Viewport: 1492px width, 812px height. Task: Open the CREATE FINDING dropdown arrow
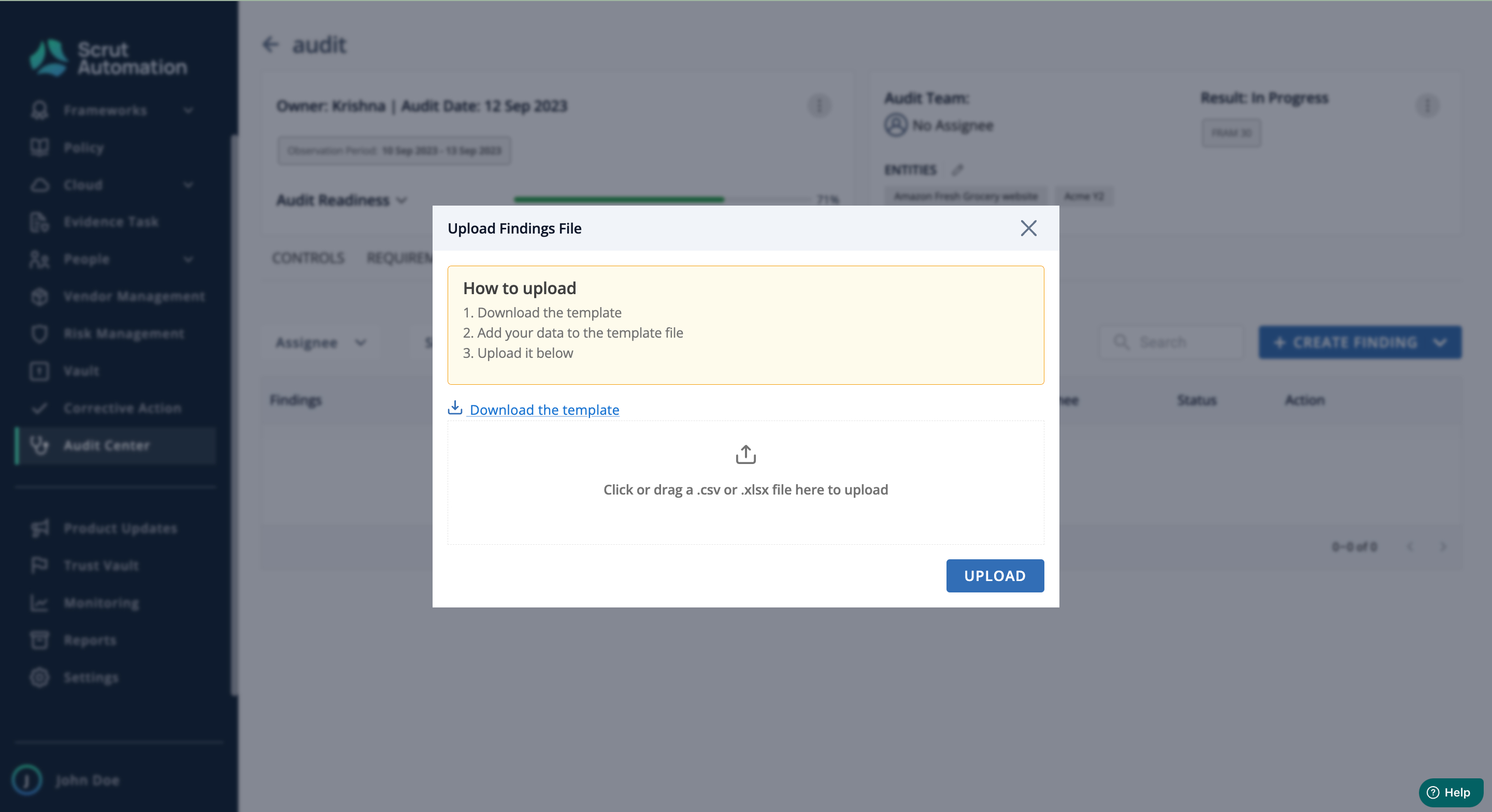click(x=1440, y=342)
